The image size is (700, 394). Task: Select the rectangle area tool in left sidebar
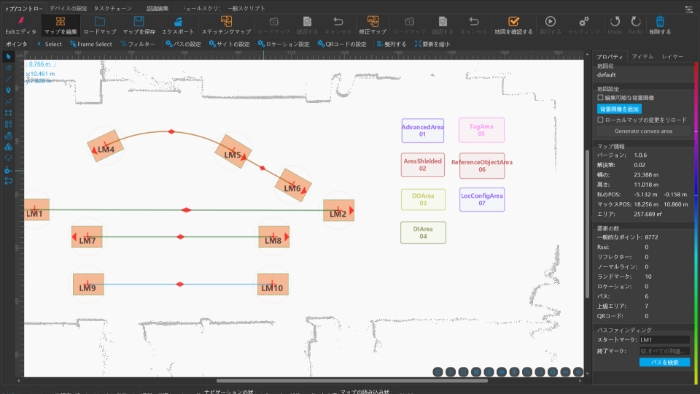pos(8,113)
